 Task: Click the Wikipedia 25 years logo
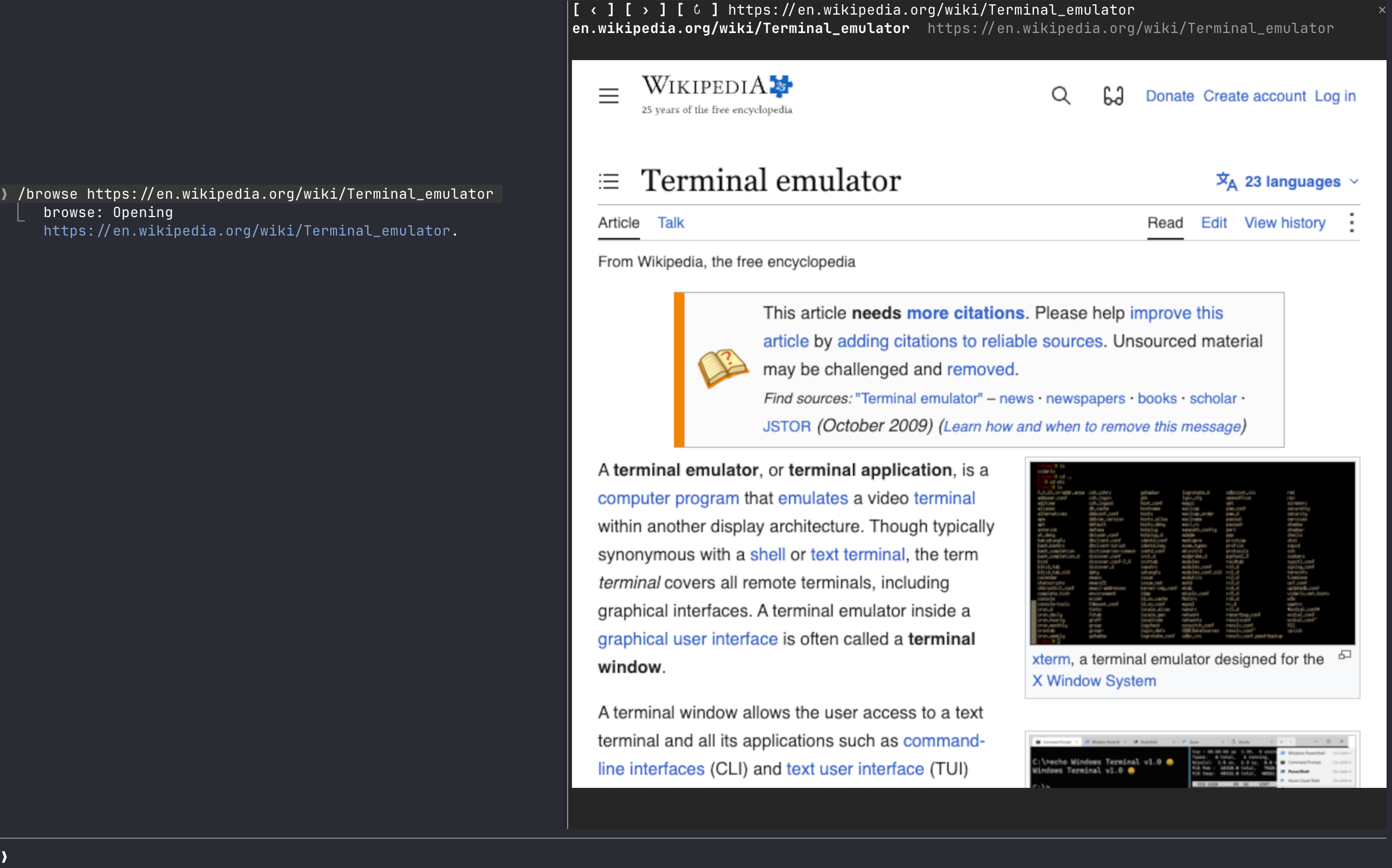click(x=717, y=95)
